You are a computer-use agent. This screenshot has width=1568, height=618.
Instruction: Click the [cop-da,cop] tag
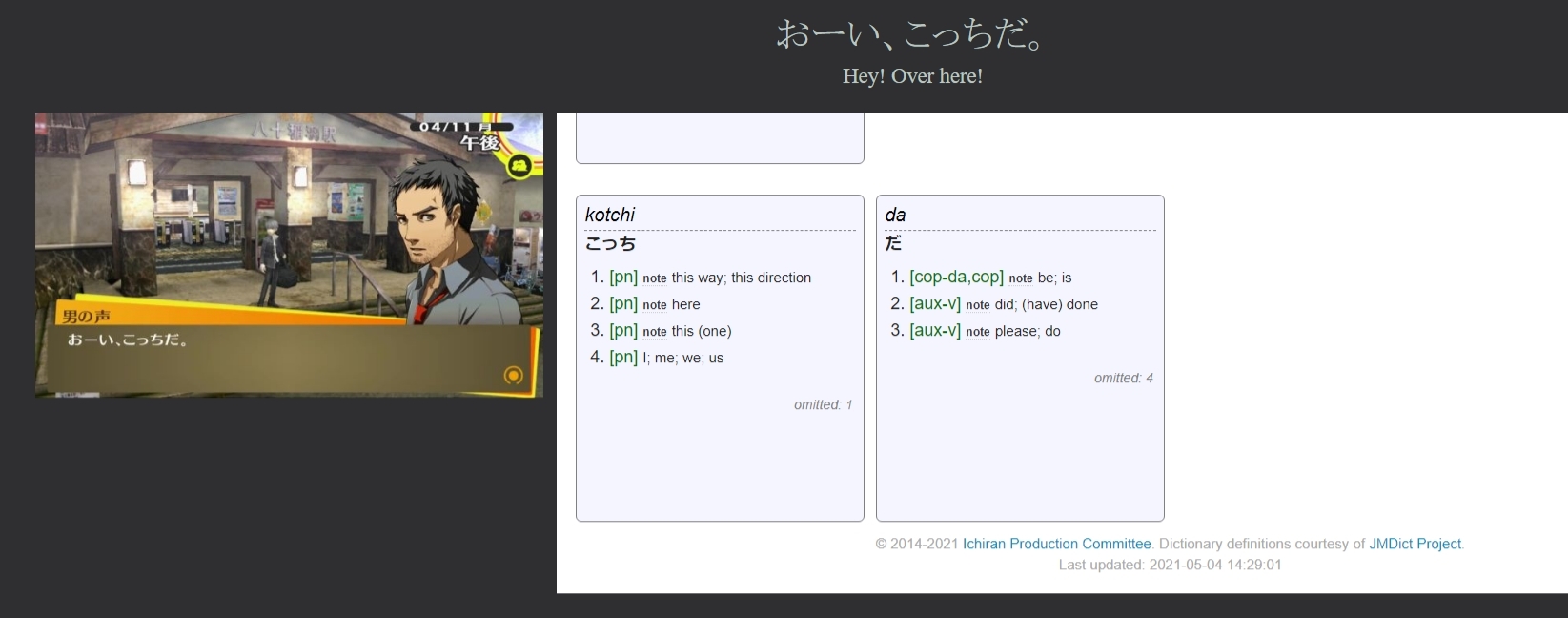click(x=956, y=278)
